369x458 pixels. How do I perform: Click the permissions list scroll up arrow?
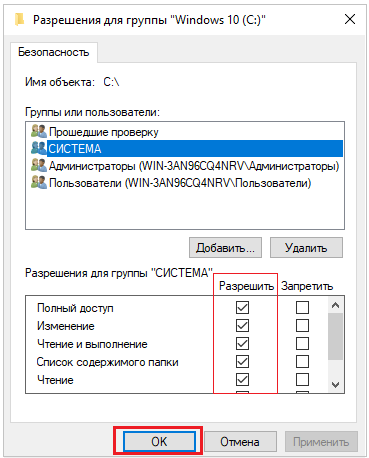pos(336,305)
